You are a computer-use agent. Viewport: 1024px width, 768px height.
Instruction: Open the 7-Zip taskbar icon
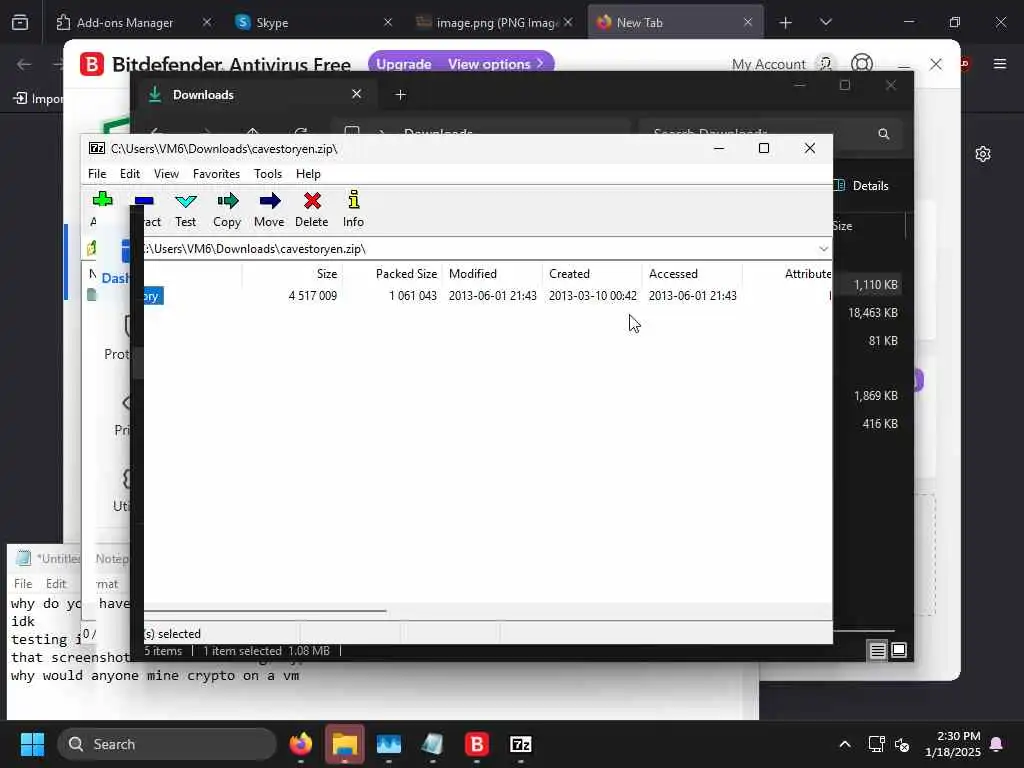click(520, 744)
